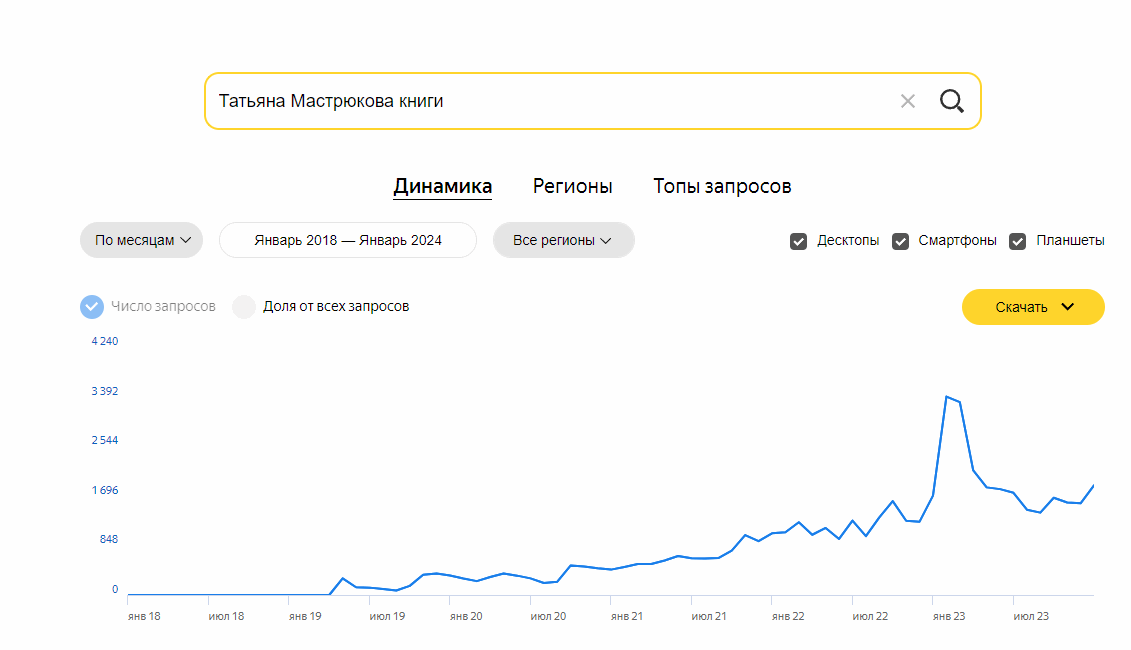Open the По месяцам dropdown
1131x650 pixels.
[141, 240]
